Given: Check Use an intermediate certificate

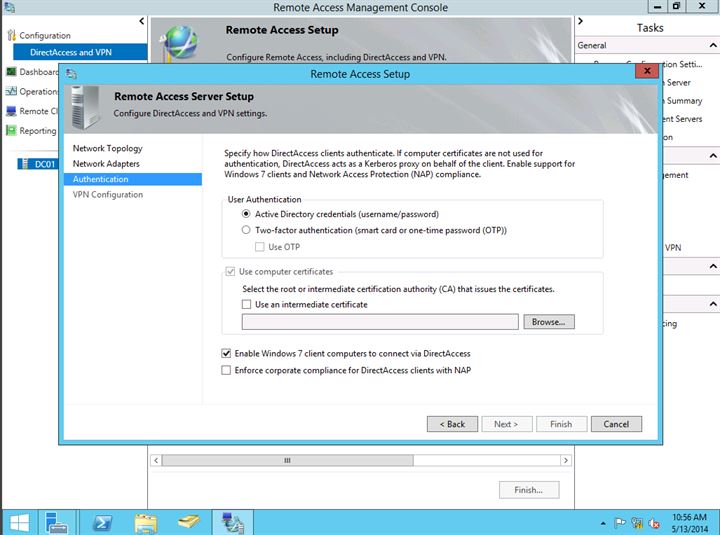Looking at the screenshot, I should tap(247, 304).
